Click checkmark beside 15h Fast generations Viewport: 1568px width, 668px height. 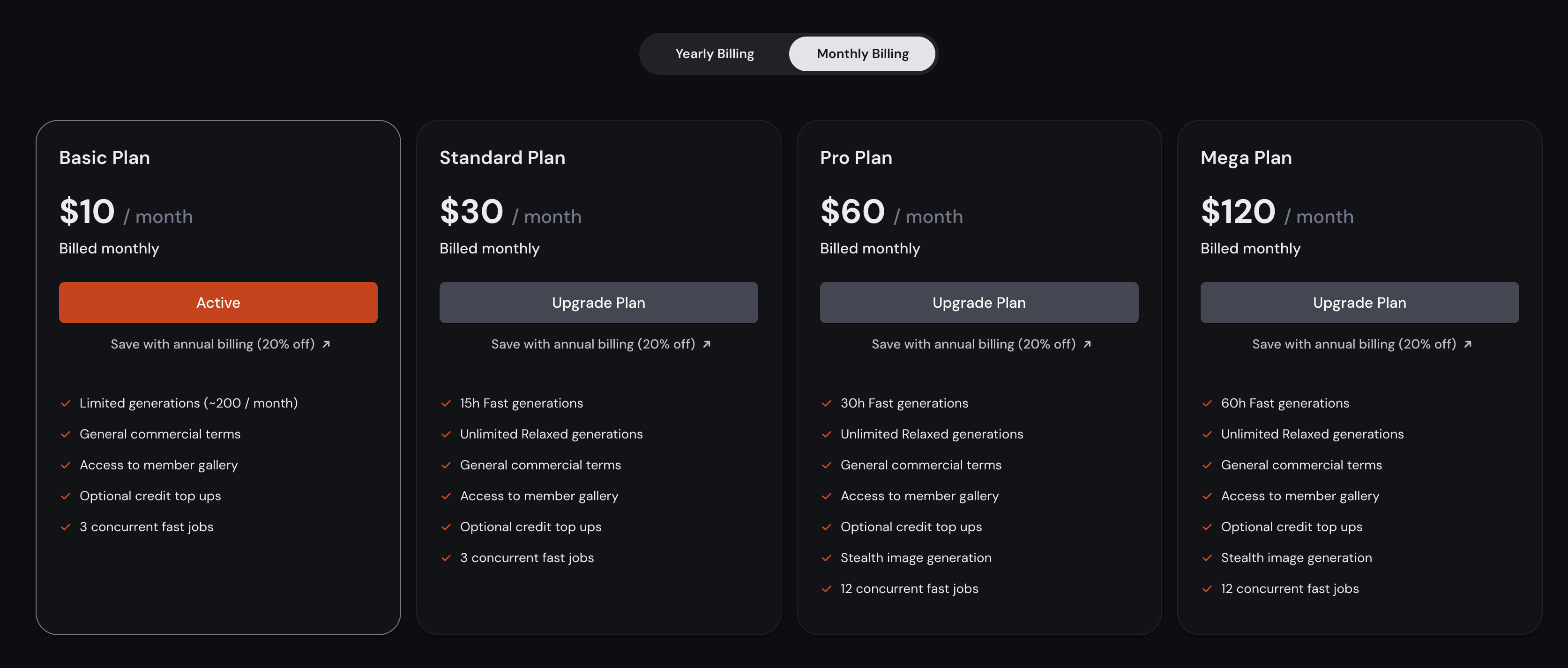coord(446,403)
